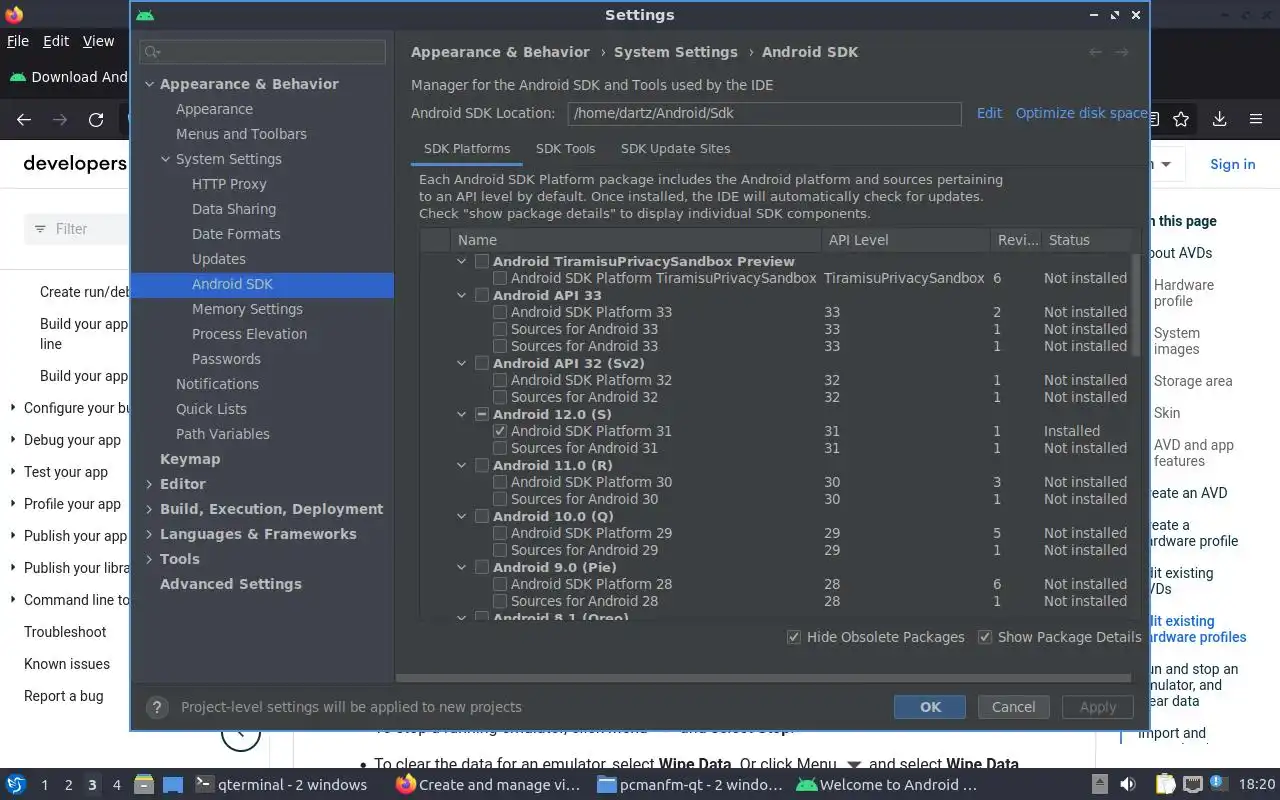Uncheck Android SDK Platform 31
This screenshot has height=800, width=1280.
click(500, 431)
